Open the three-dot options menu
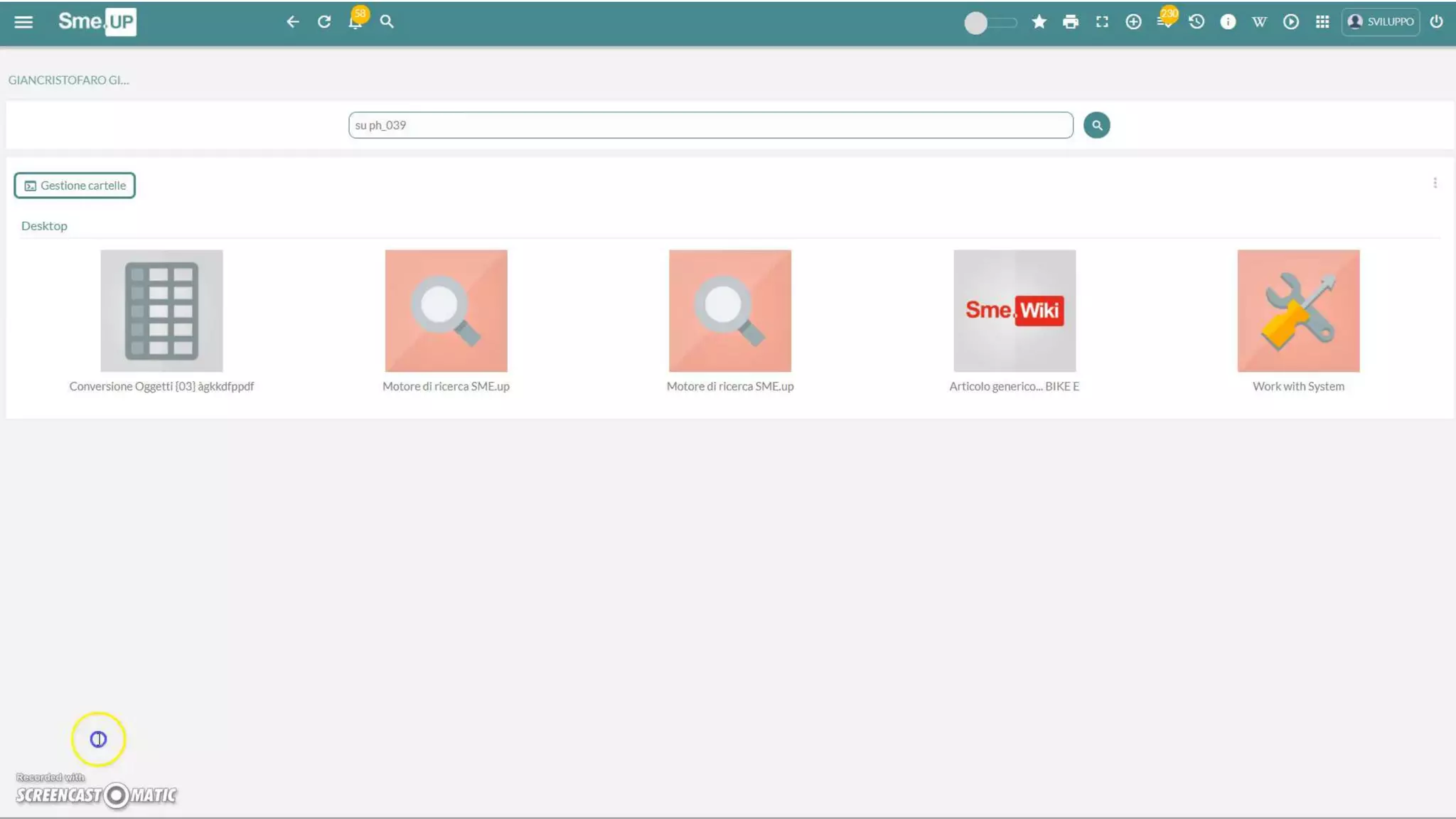The image size is (1456, 819). [x=1435, y=183]
